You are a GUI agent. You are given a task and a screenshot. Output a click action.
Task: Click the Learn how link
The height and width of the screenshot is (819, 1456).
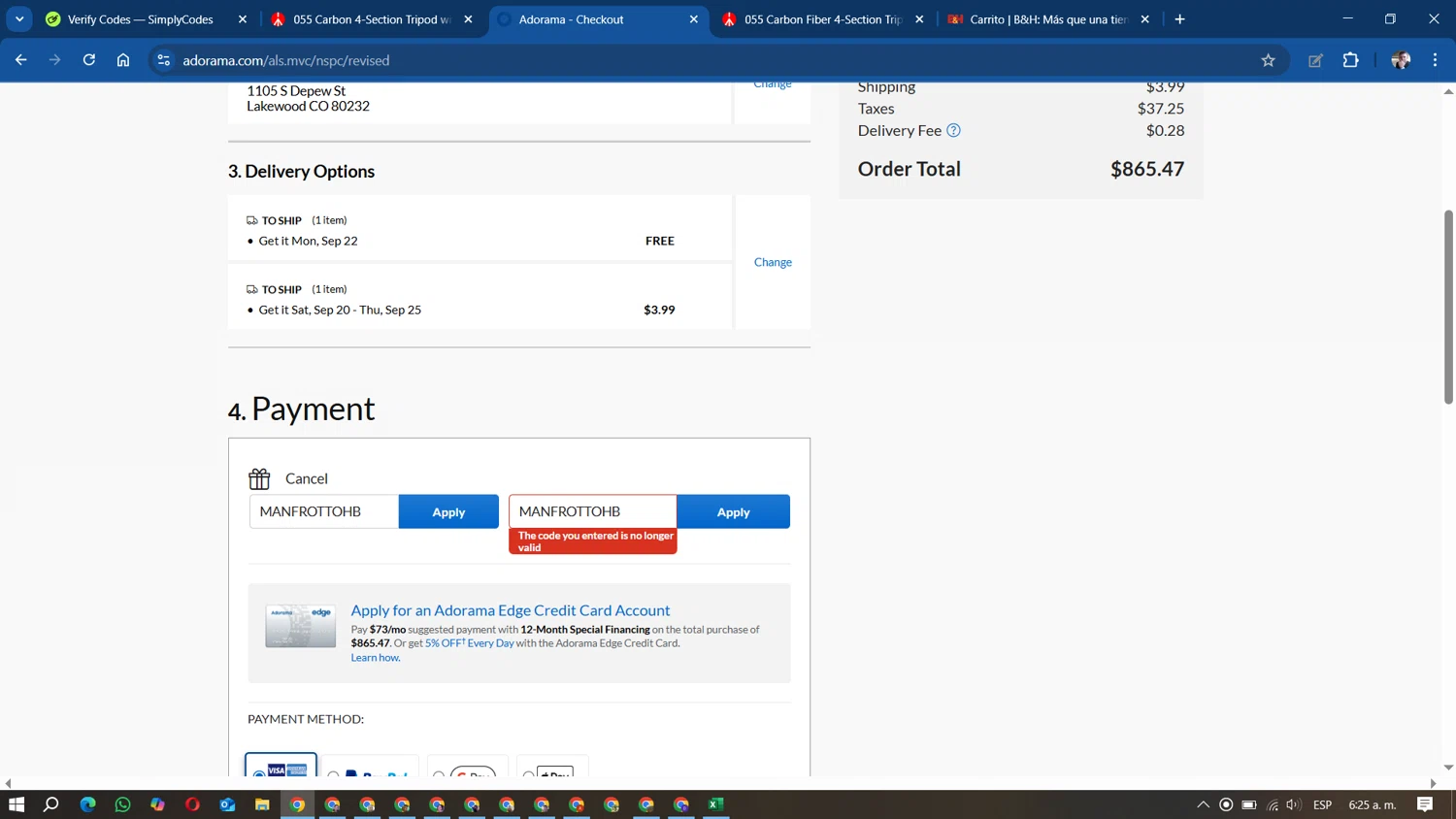376,658
